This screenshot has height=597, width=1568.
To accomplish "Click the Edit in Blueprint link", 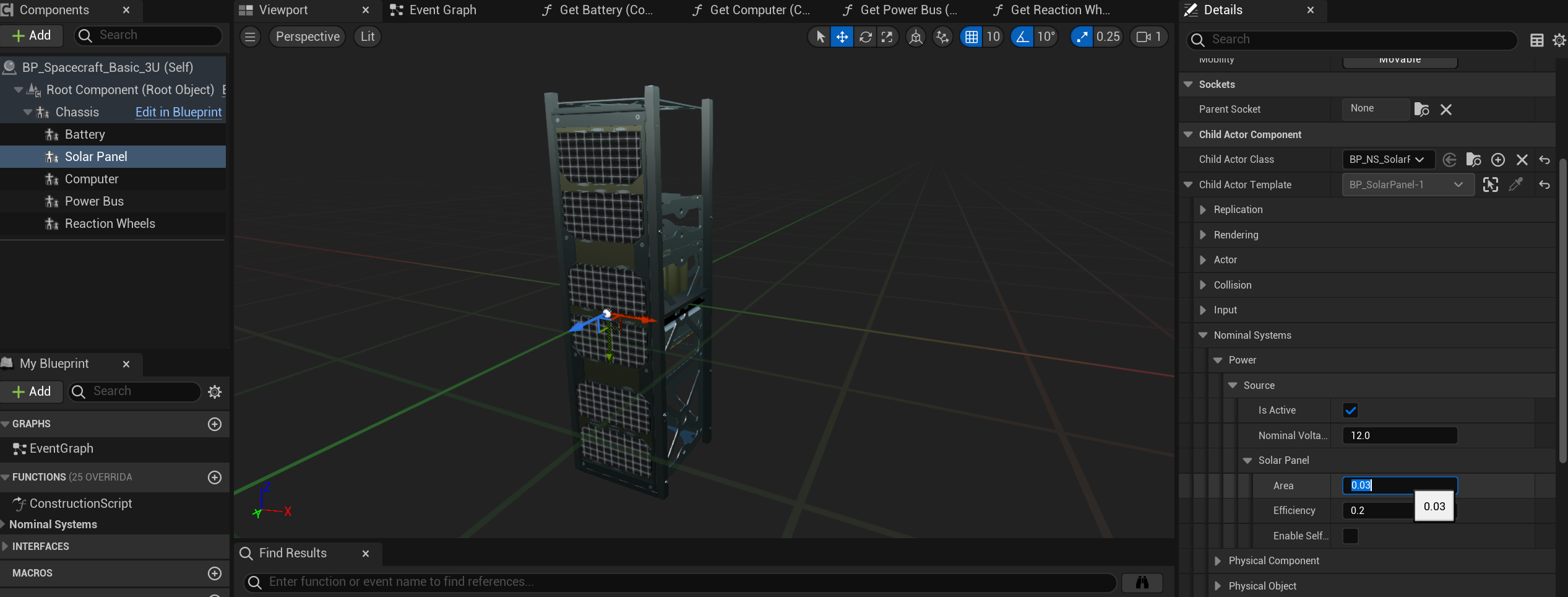I will point(178,112).
